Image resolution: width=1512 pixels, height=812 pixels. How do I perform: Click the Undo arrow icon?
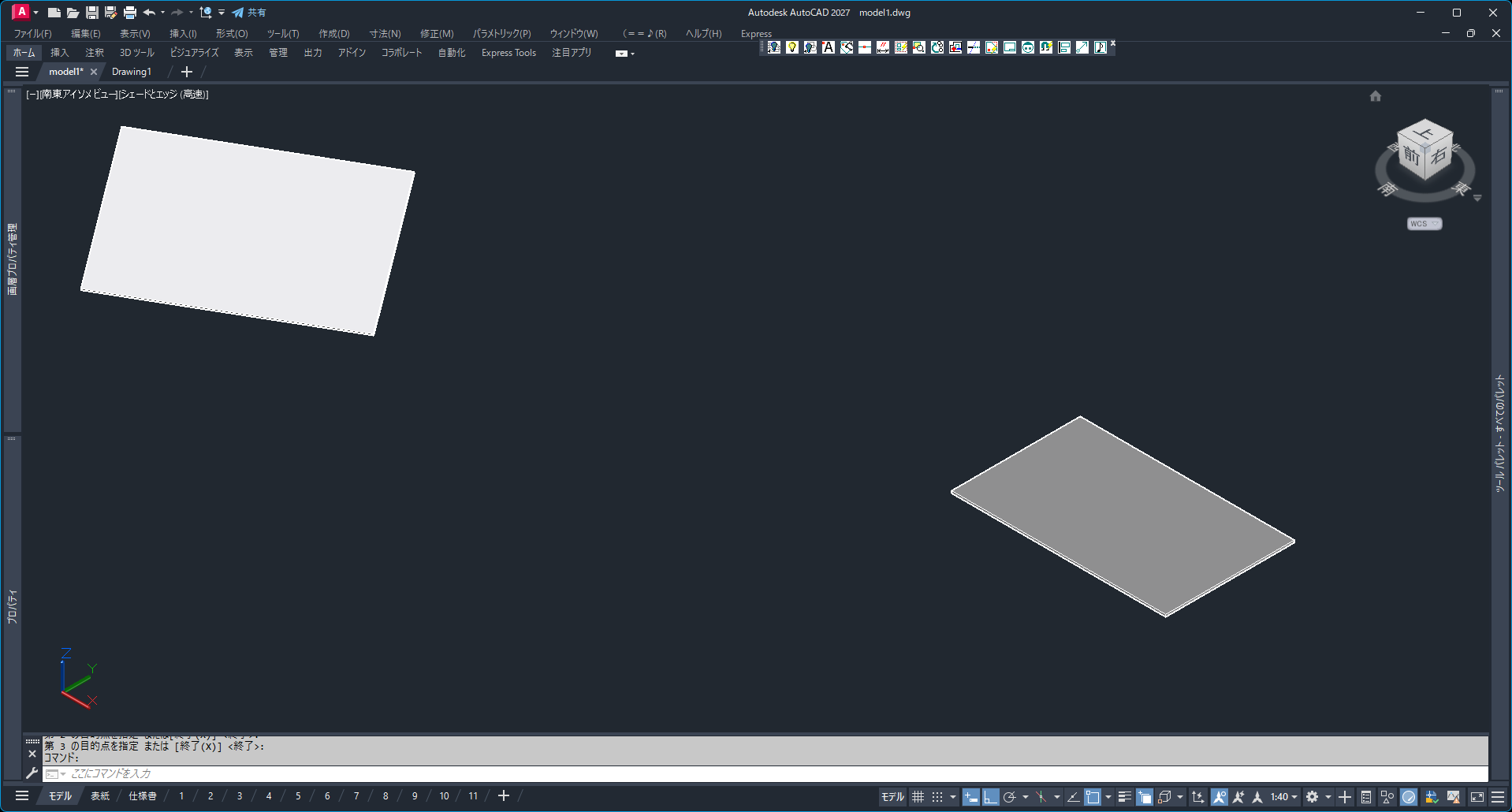coord(149,13)
